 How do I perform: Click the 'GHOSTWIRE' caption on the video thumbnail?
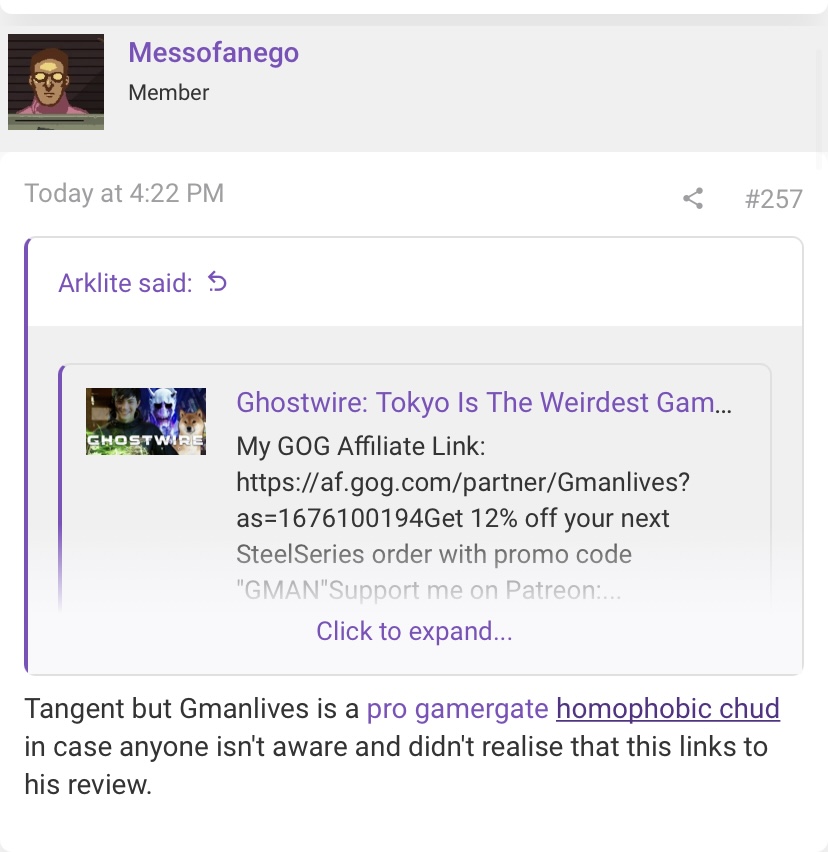tap(146, 440)
